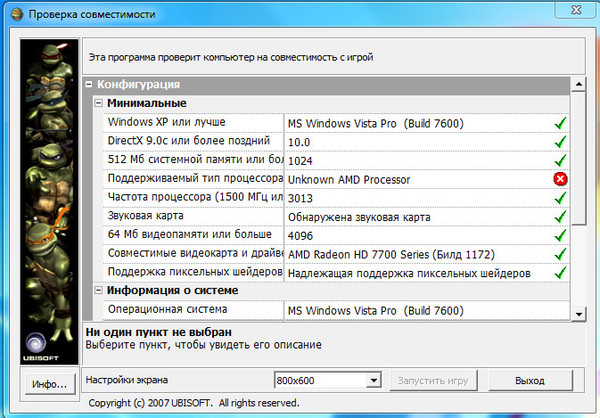Click the Выход button
Viewport: 600px width, 418px height.
(x=530, y=380)
